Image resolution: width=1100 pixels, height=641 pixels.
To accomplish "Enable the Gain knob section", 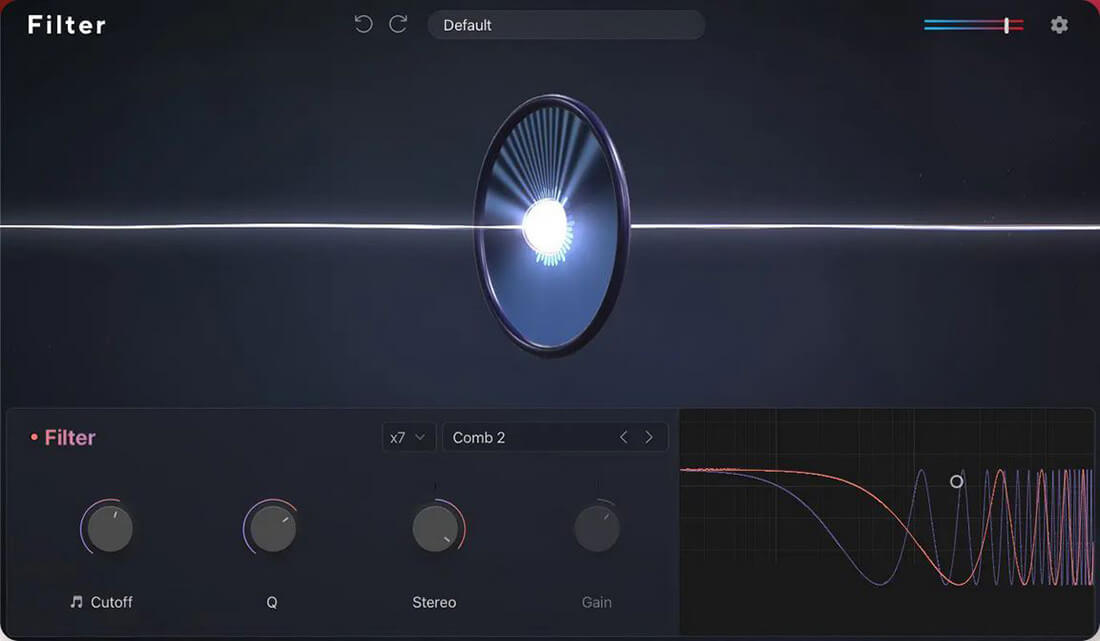I will (596, 527).
